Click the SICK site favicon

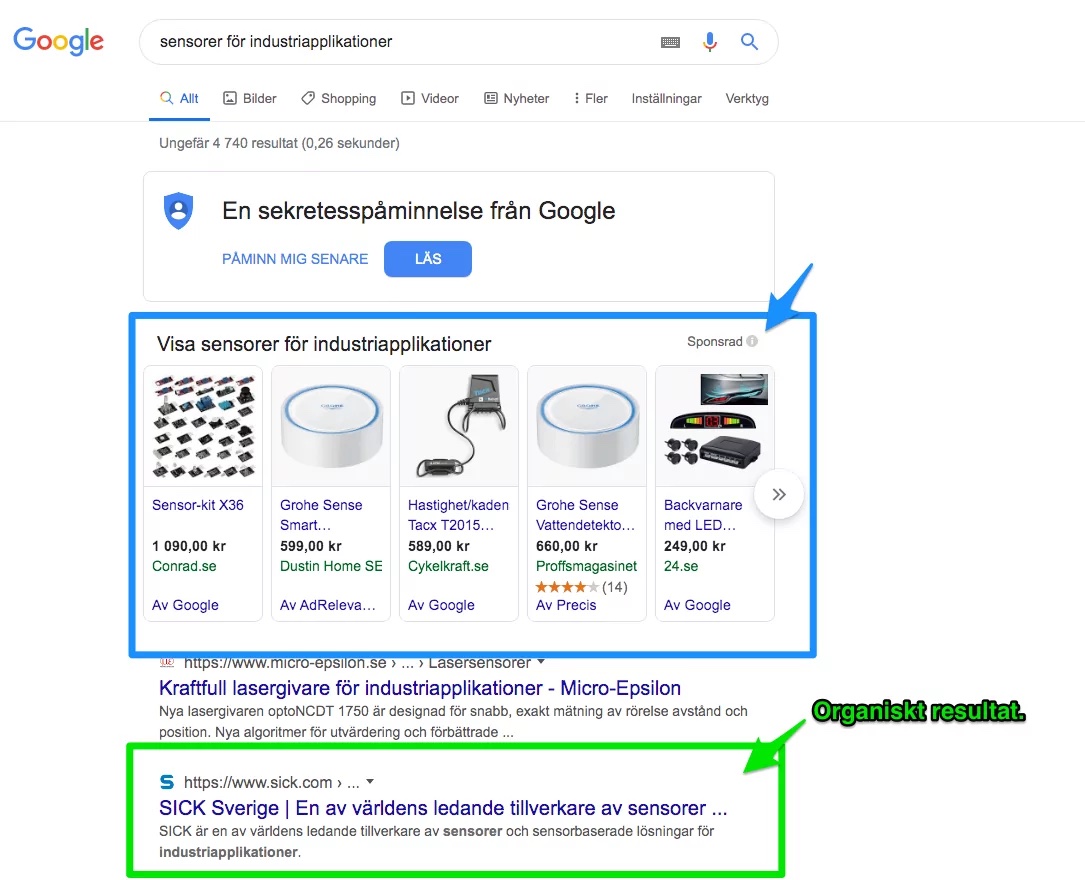(x=167, y=782)
